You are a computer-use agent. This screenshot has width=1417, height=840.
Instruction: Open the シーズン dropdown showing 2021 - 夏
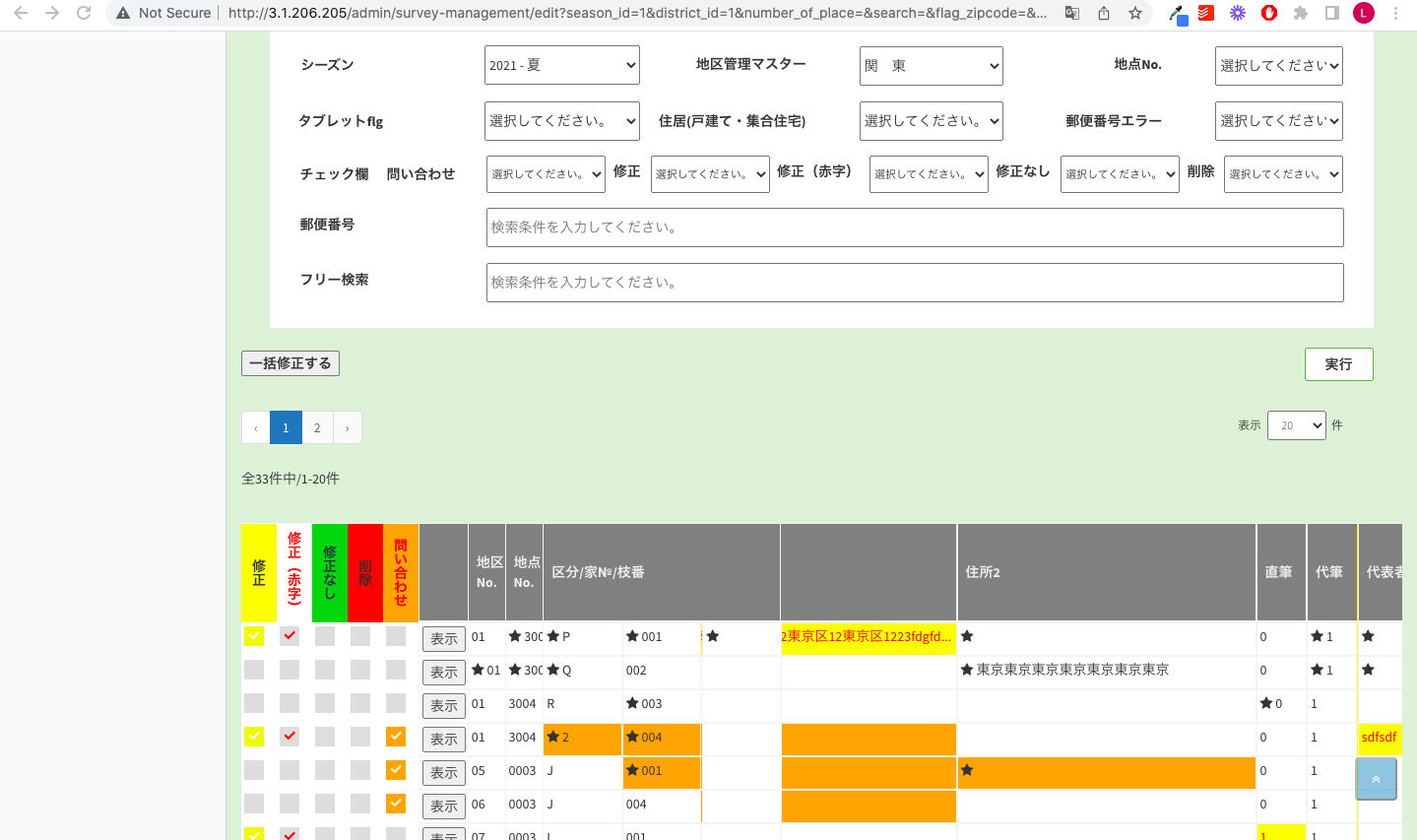click(x=562, y=65)
